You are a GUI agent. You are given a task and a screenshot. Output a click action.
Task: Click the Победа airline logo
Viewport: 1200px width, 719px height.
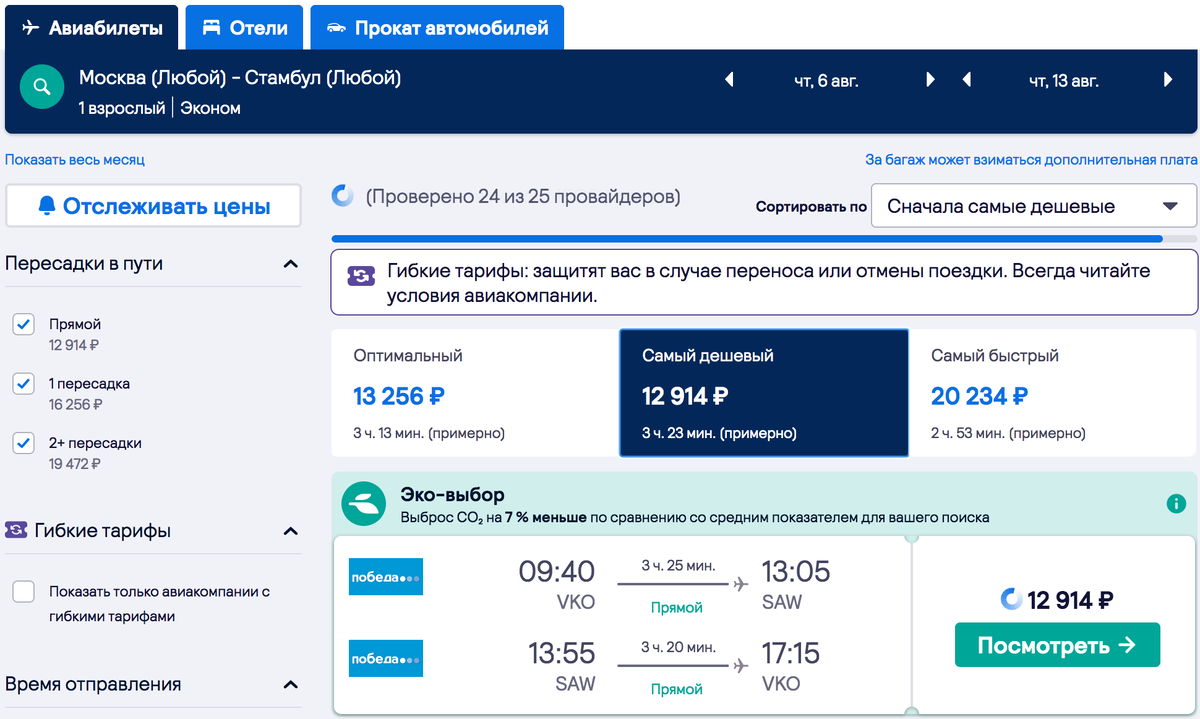coord(385,576)
